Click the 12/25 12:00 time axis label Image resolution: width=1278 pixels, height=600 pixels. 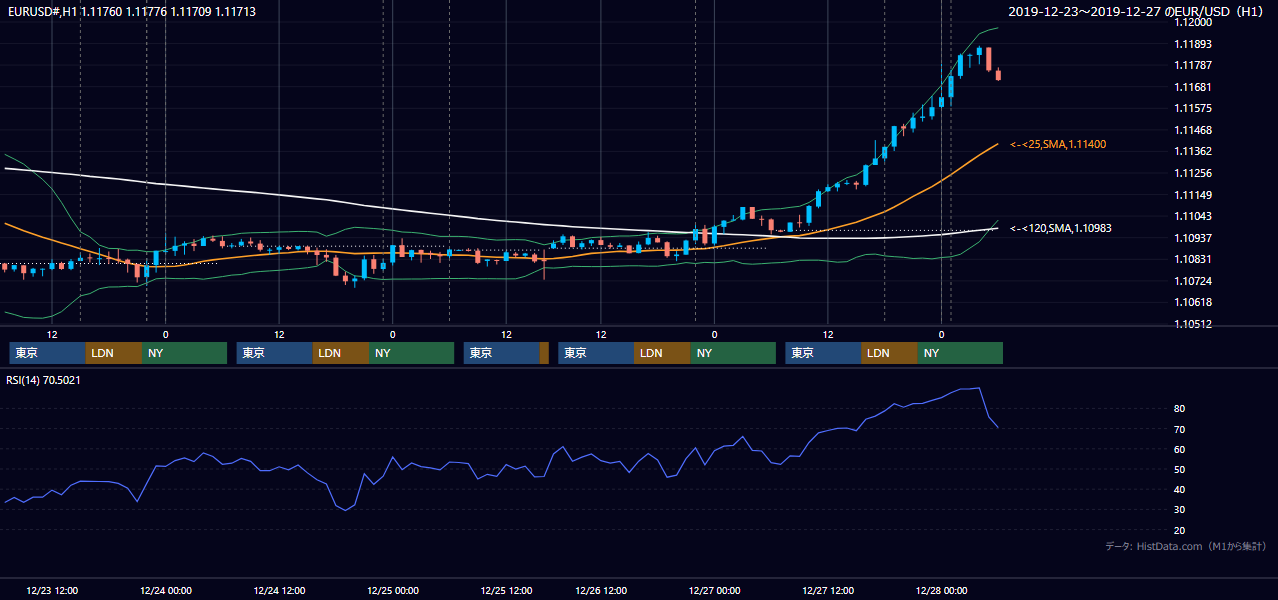coord(506,590)
